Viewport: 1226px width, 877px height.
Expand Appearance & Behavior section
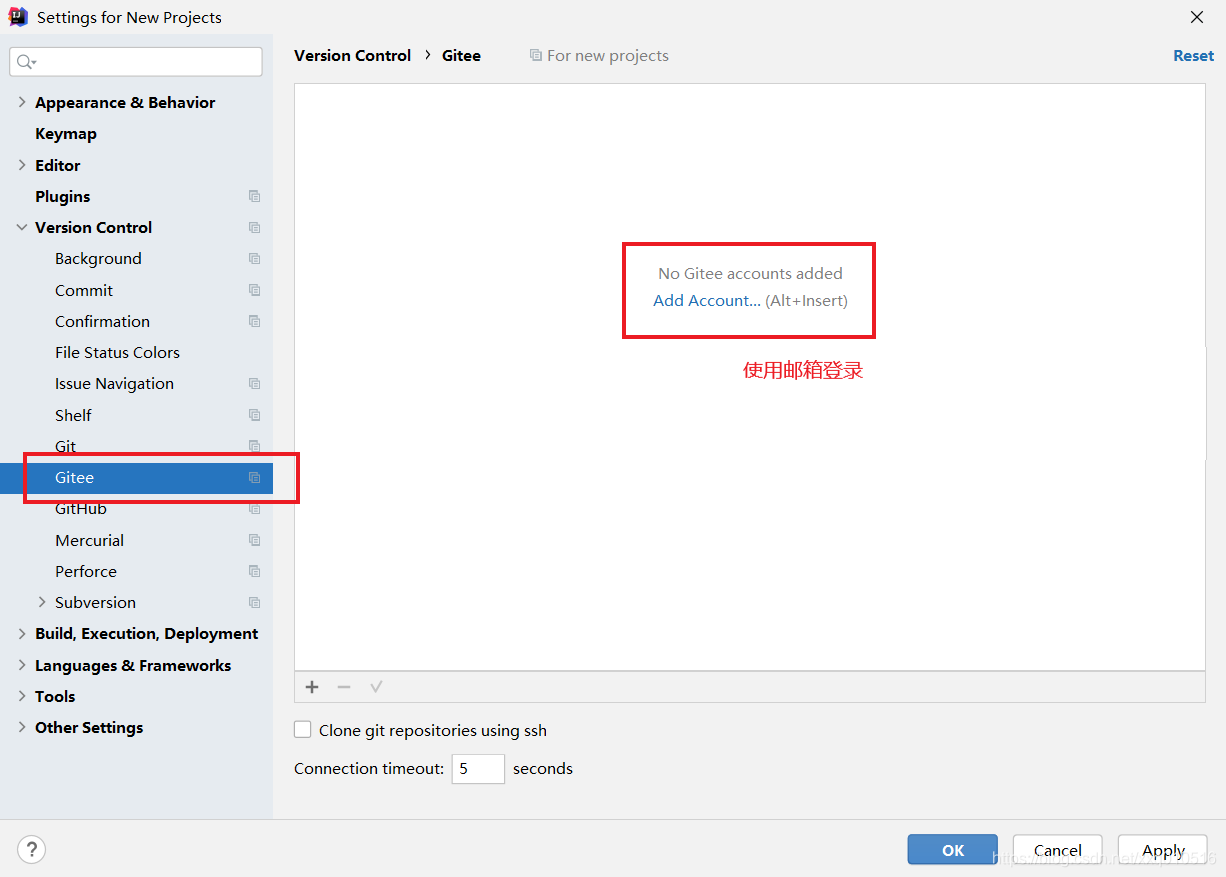(22, 102)
